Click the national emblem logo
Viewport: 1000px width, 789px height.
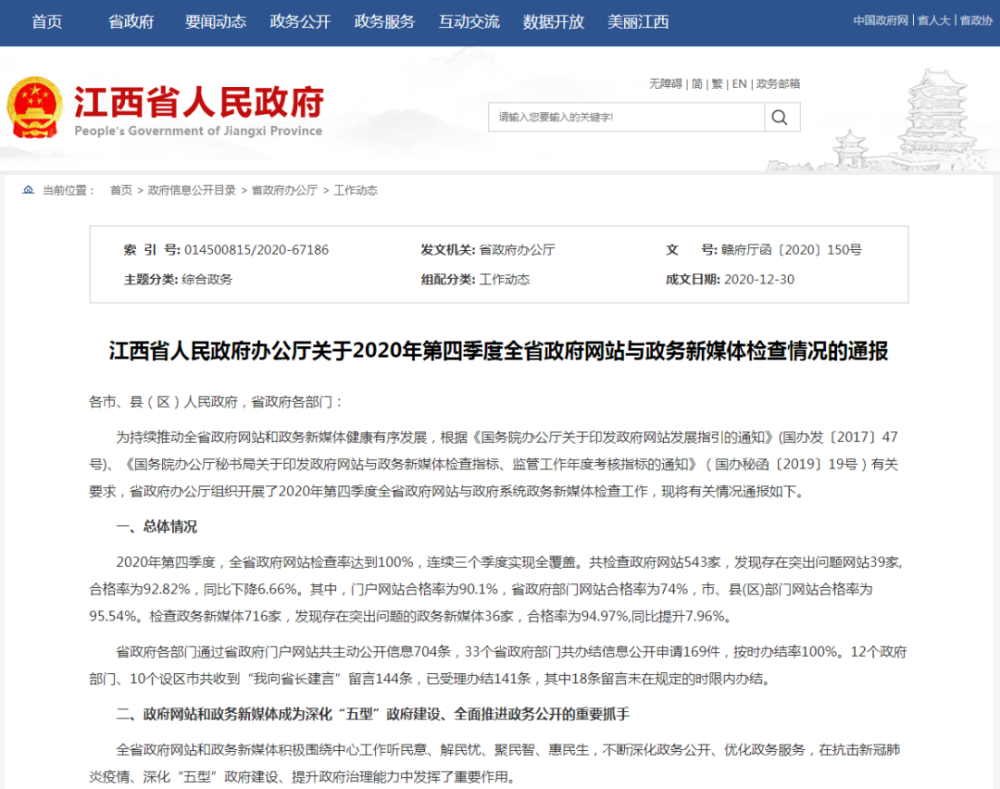[x=34, y=108]
